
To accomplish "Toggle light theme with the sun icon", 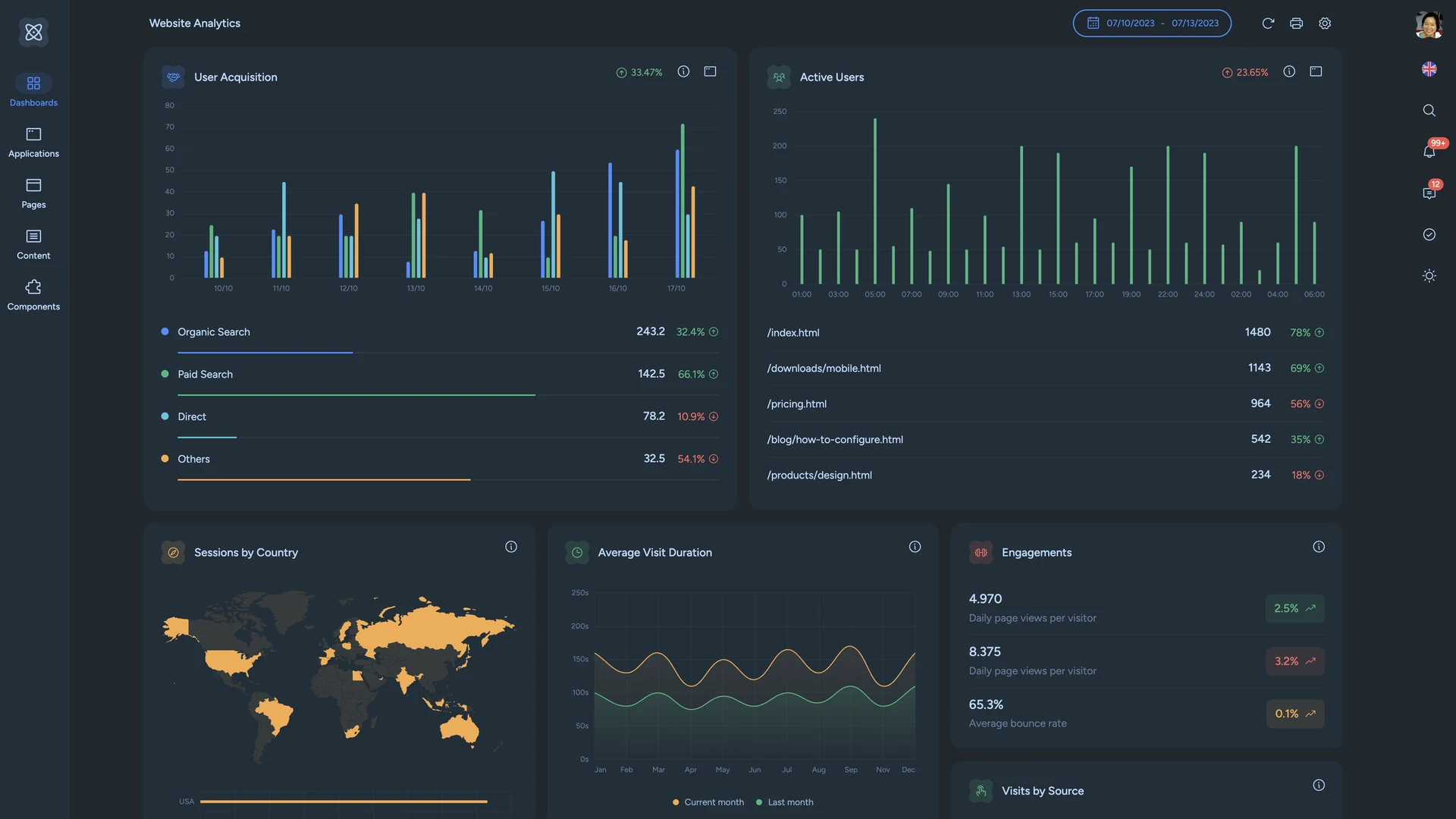I will (1429, 276).
